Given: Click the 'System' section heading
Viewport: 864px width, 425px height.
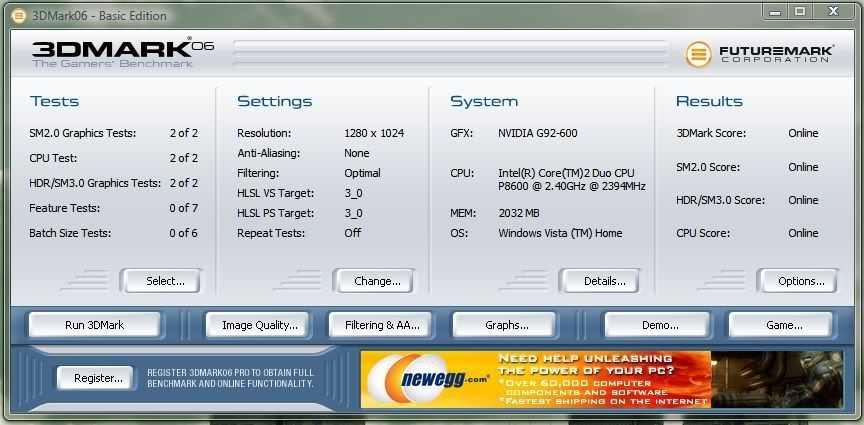Looking at the screenshot, I should (484, 101).
